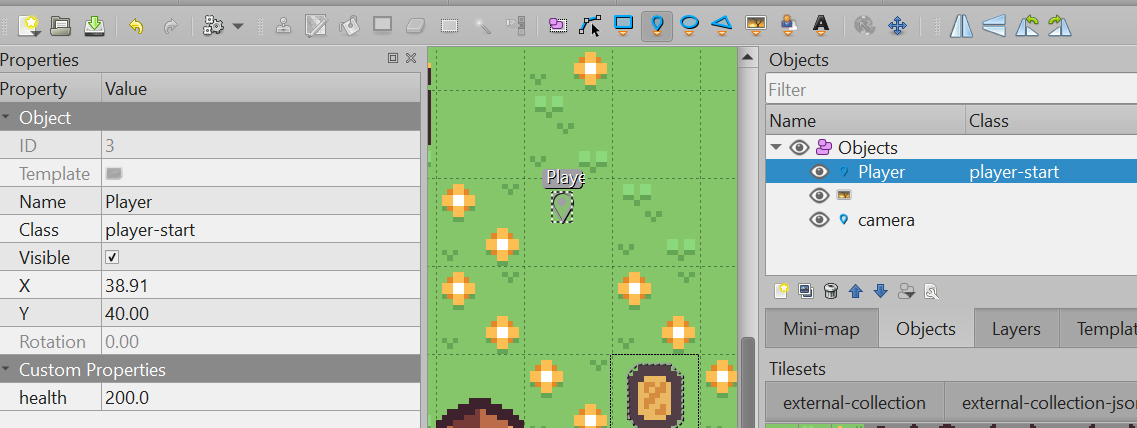Collapse the Custom Properties section
The height and width of the screenshot is (428, 1137).
coord(8,370)
